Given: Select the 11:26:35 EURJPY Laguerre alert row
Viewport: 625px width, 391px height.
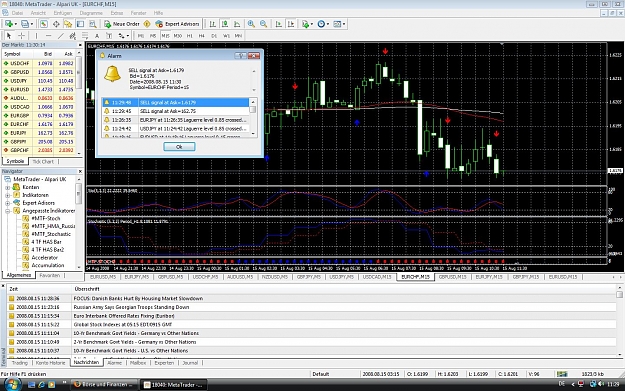Looking at the screenshot, I should (x=175, y=120).
